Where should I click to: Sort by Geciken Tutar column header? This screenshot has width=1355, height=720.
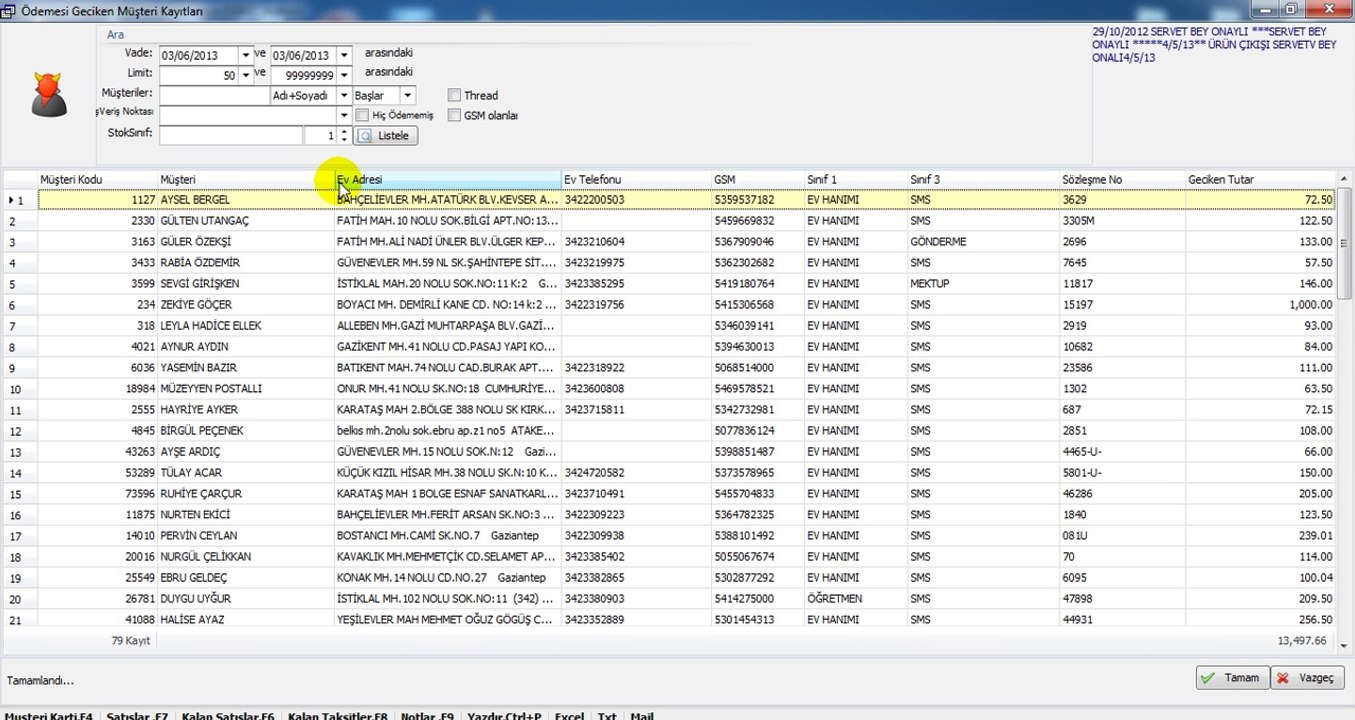click(x=1261, y=179)
